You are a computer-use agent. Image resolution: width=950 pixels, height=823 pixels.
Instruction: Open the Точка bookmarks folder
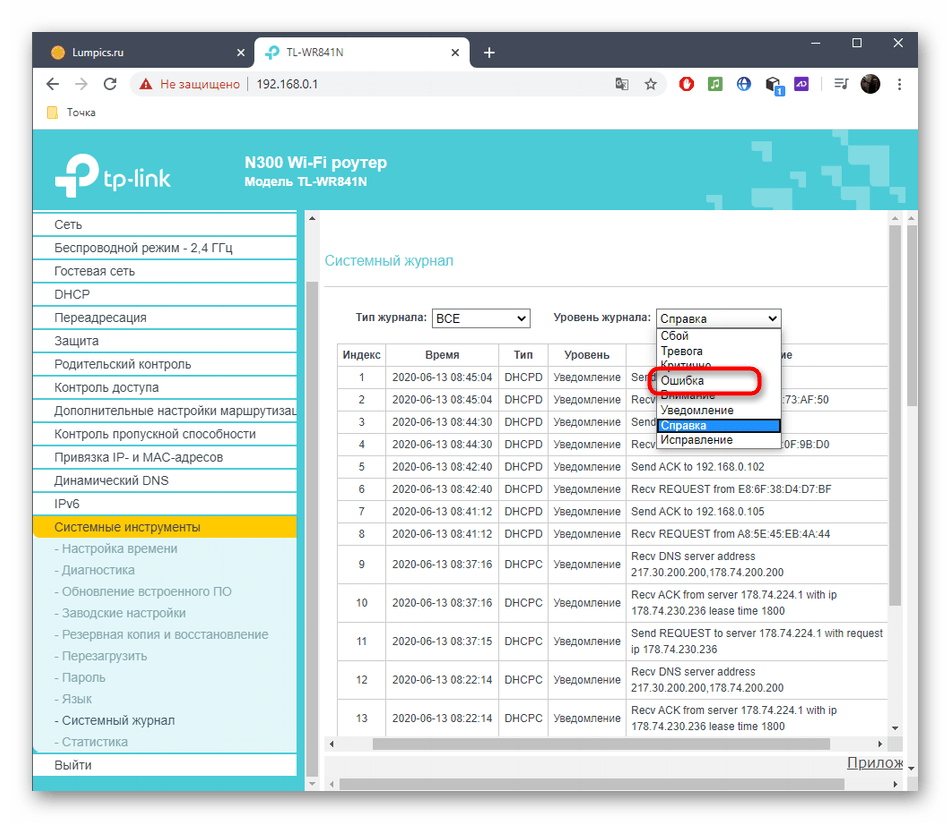(x=71, y=112)
